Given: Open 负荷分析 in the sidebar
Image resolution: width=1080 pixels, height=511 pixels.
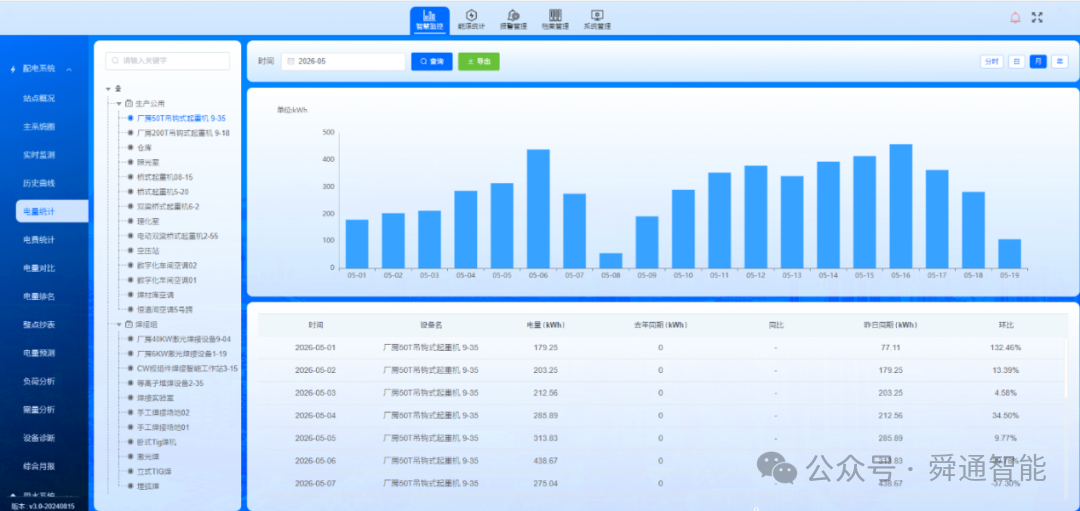Looking at the screenshot, I should tap(39, 381).
